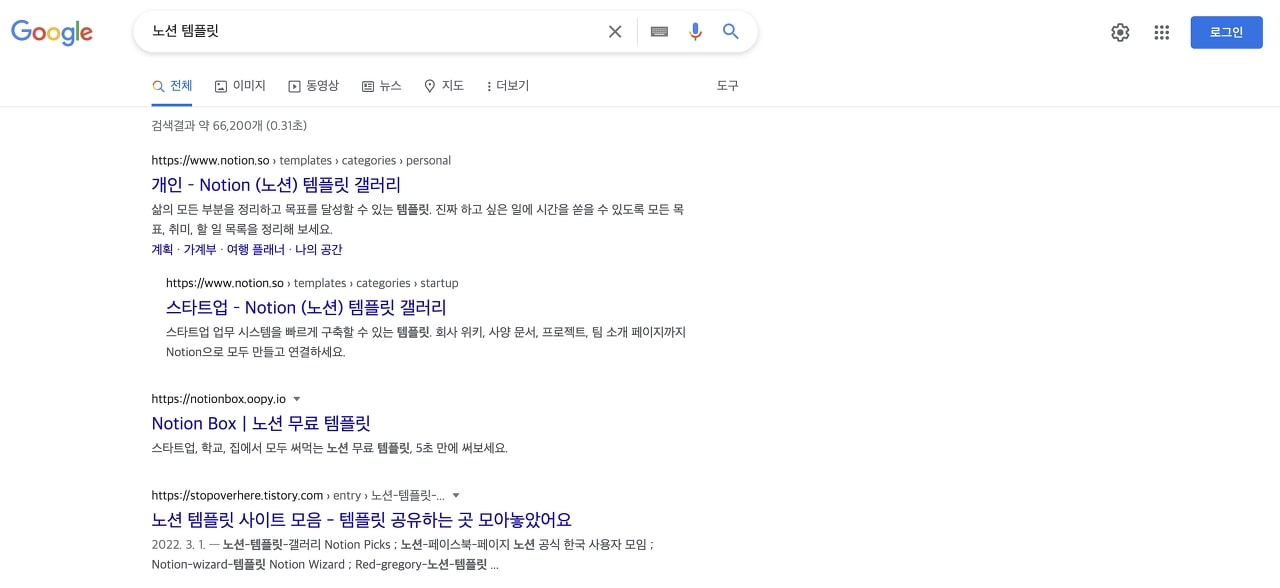
Task: Open 스타트업 - Notion 템플릿 갤러리 result
Action: 306,307
